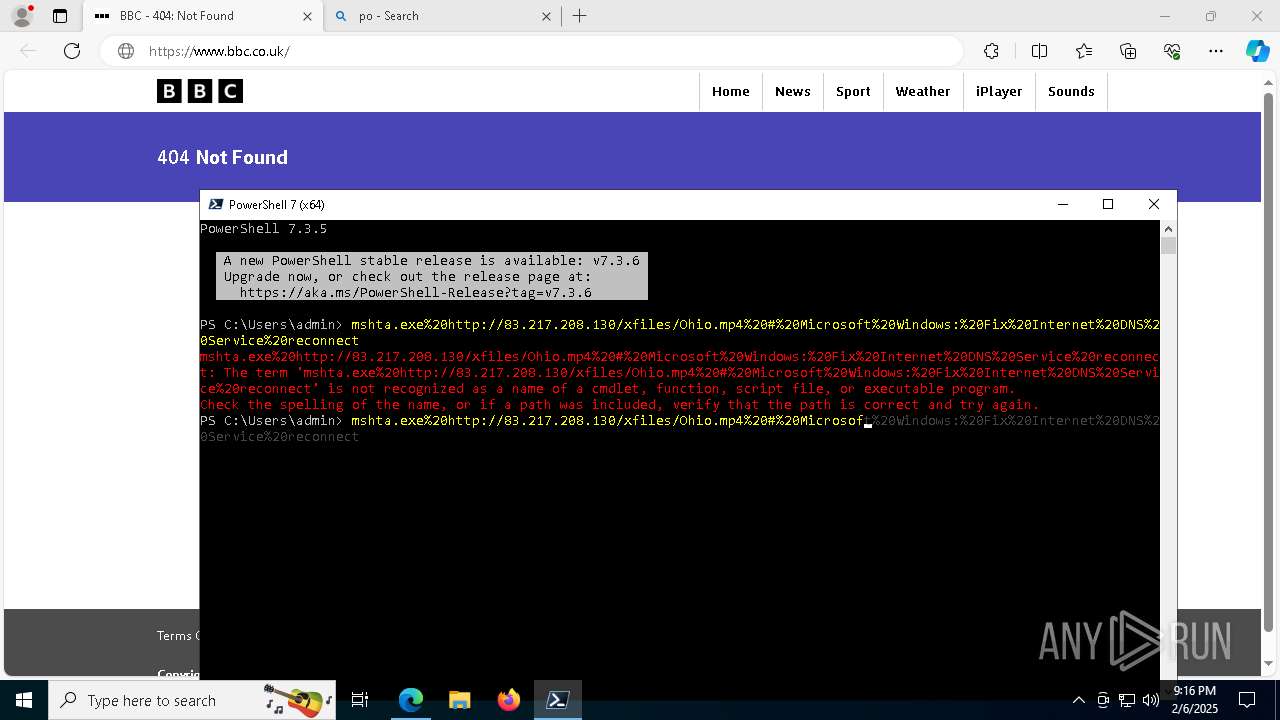This screenshot has height=720, width=1280.
Task: Open the network tray icon
Action: point(1127,700)
